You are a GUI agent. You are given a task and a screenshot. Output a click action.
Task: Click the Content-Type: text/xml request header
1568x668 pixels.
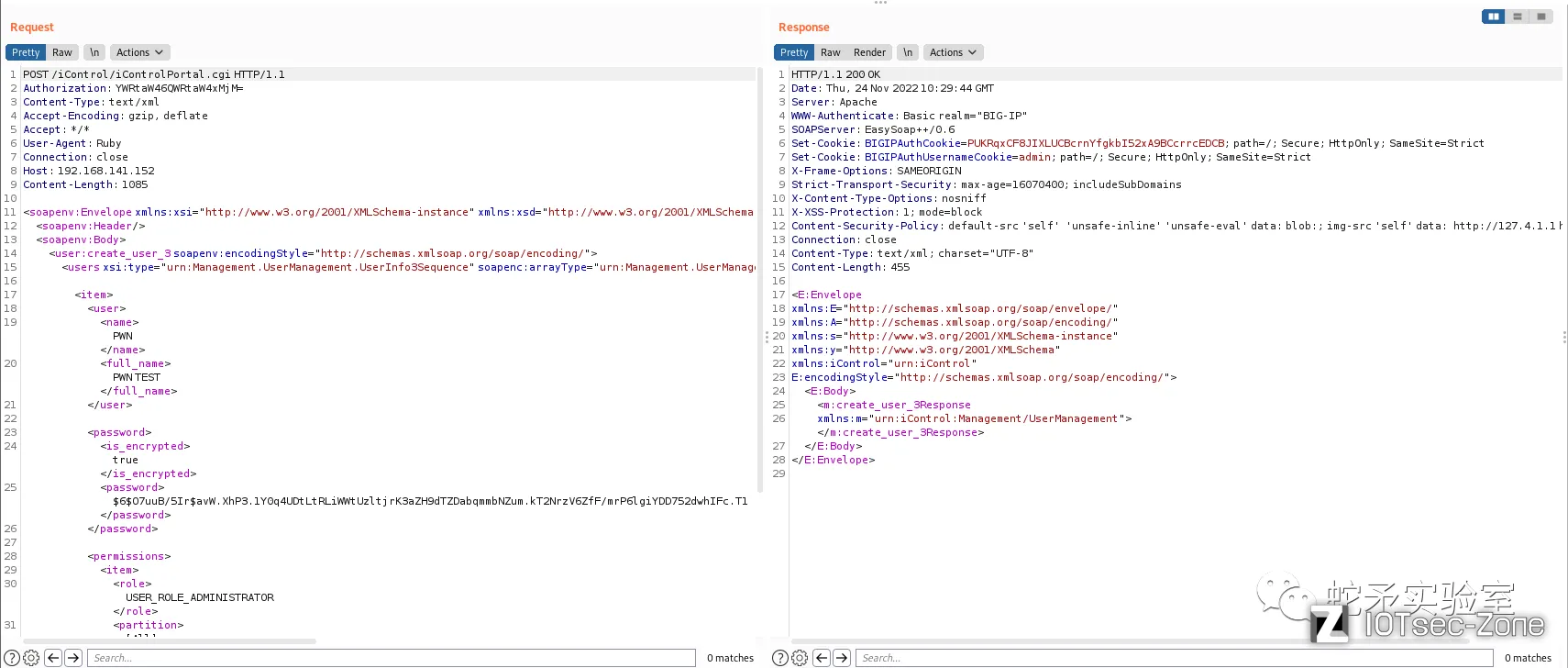tap(91, 102)
